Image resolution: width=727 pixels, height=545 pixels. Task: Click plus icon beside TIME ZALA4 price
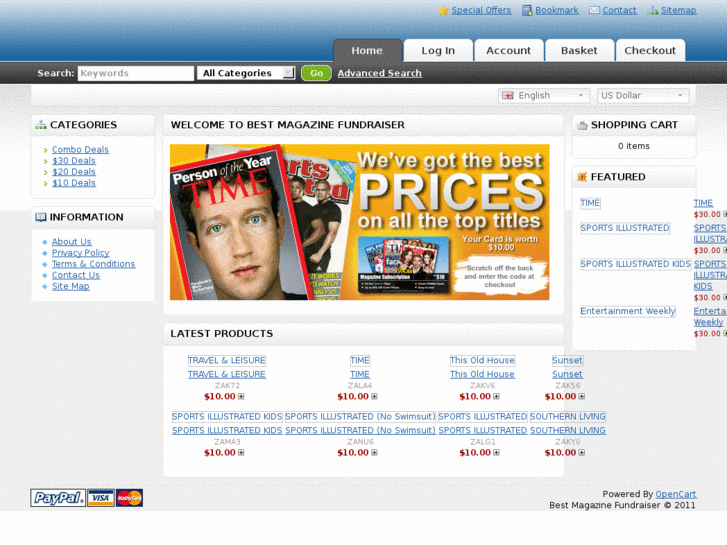374,397
